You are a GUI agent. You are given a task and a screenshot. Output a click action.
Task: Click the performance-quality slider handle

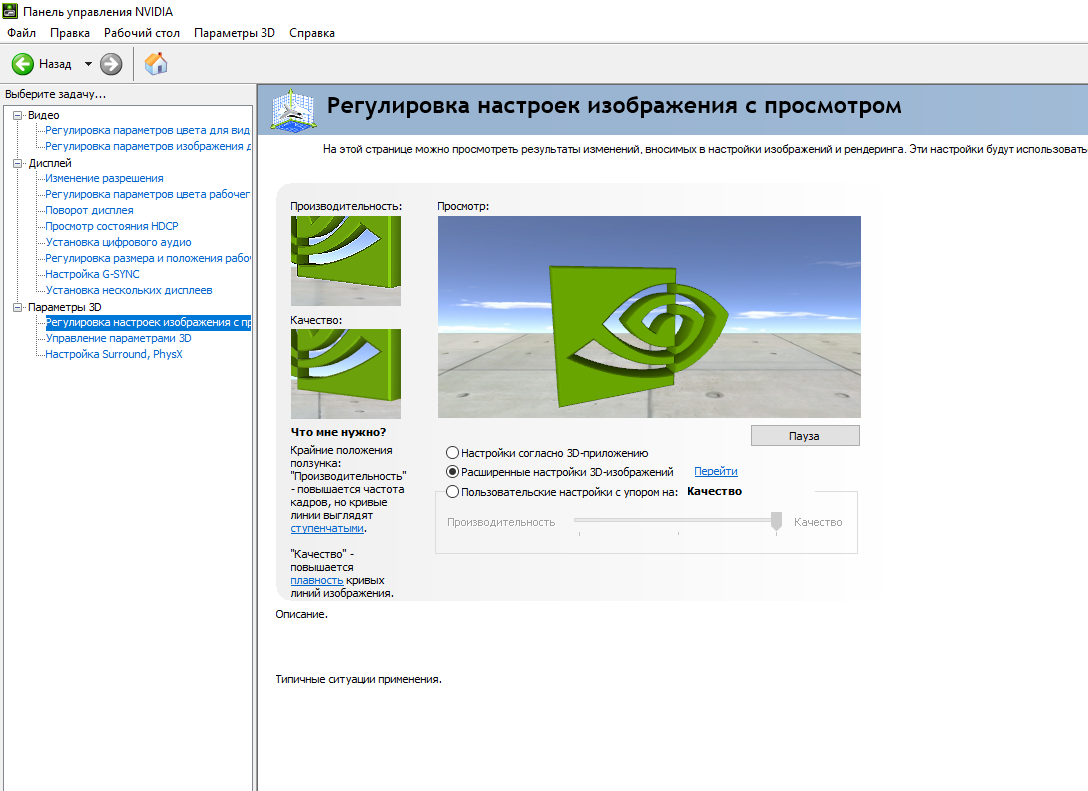point(776,522)
